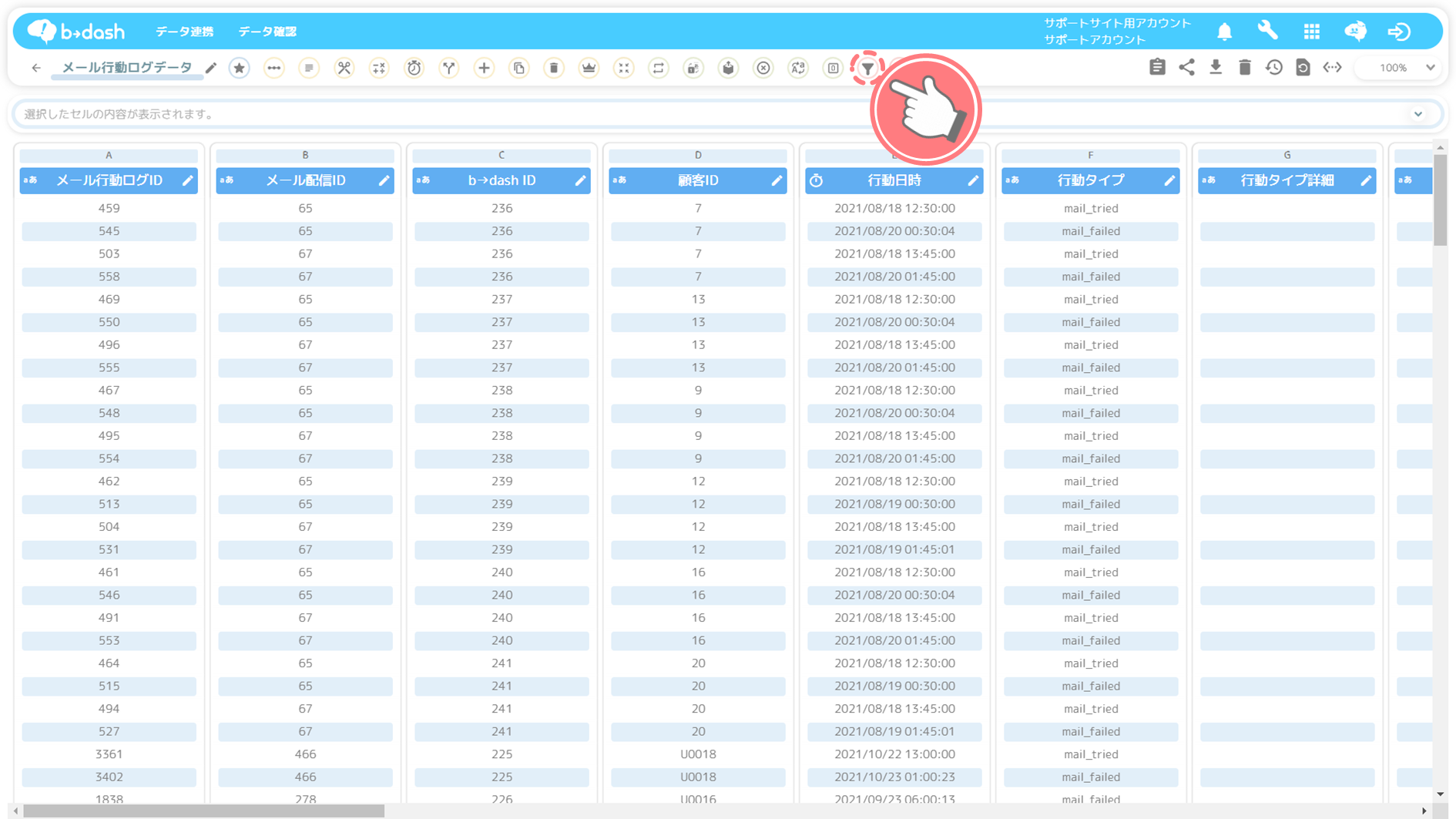Screen dimensions: 1456x819
Task: Edit the メール配信ID column pencil
Action: [384, 180]
